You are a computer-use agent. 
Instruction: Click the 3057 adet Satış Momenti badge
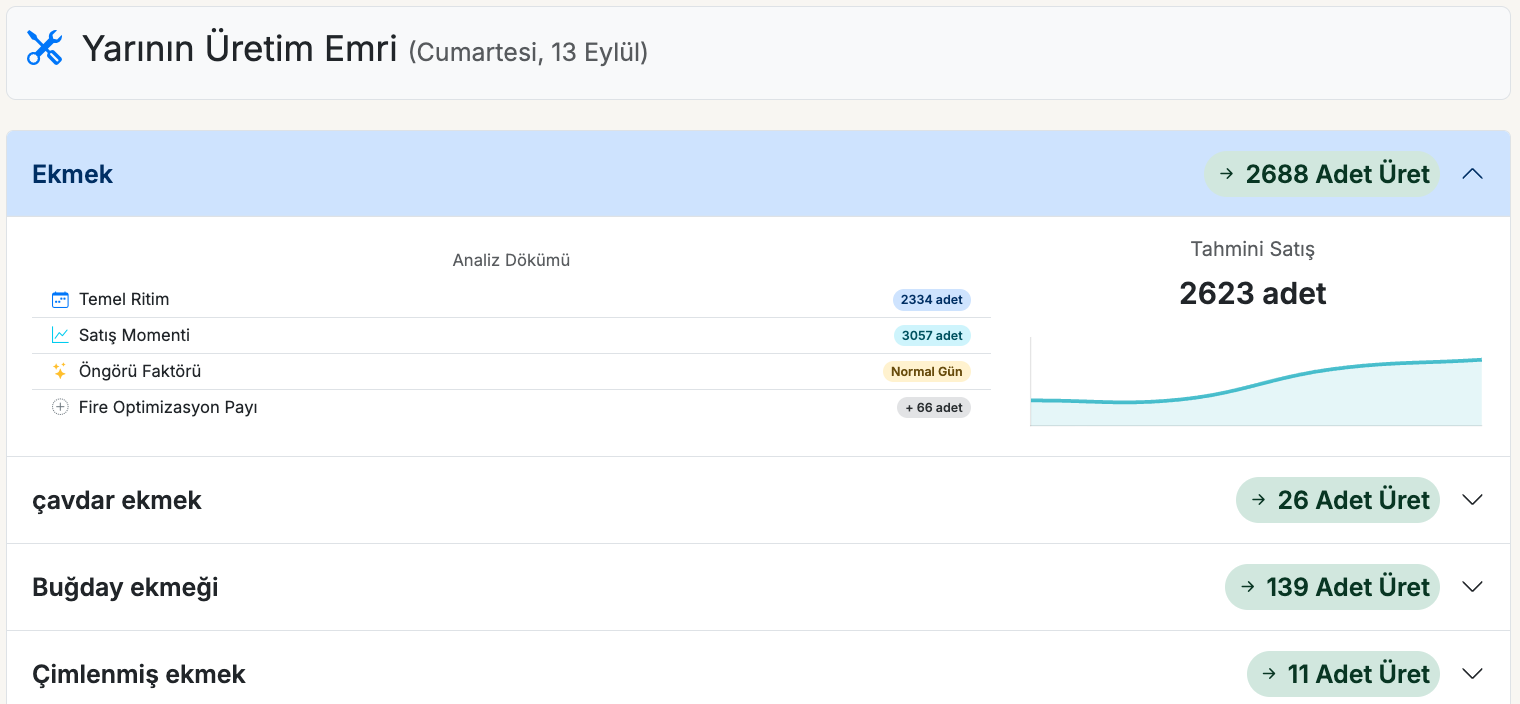[931, 335]
